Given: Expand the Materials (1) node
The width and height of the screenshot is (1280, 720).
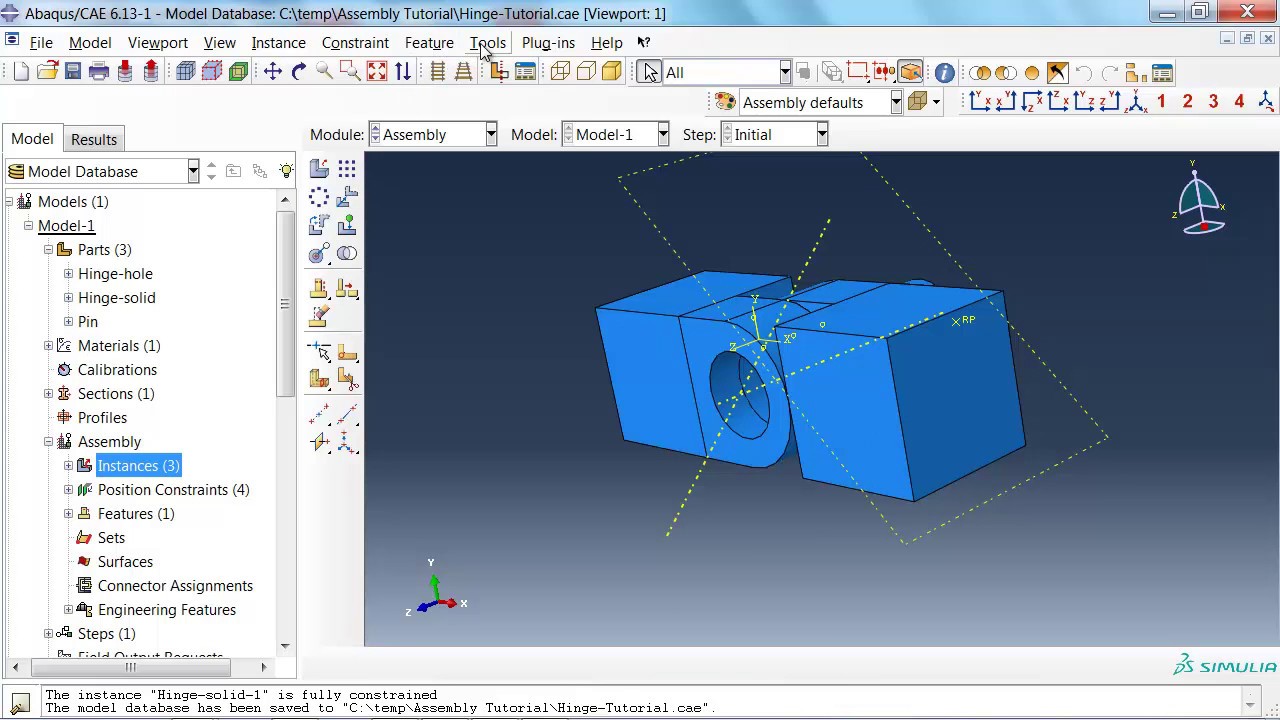Looking at the screenshot, I should (48, 345).
